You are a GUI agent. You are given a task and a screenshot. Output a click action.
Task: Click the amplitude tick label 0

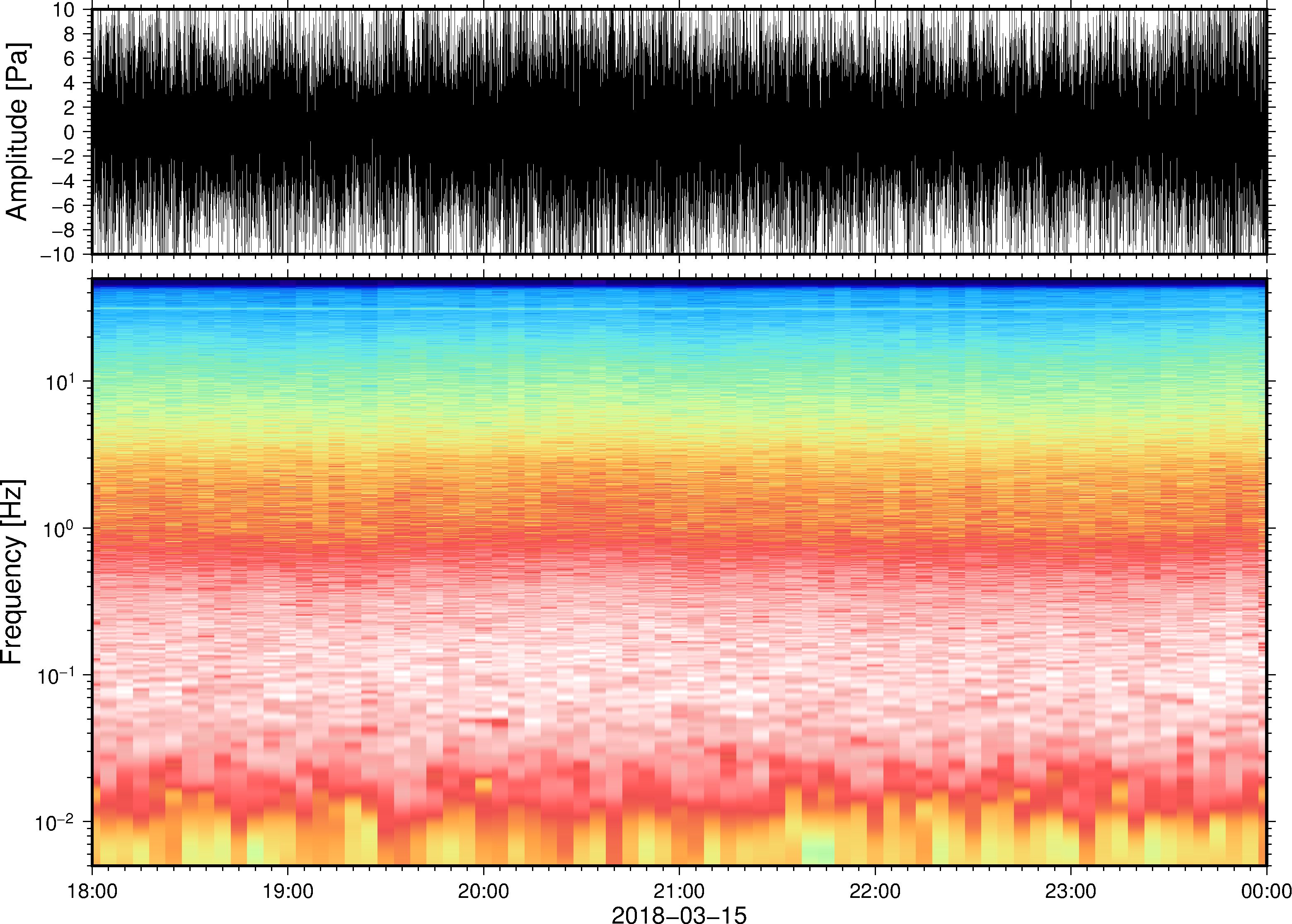point(70,132)
